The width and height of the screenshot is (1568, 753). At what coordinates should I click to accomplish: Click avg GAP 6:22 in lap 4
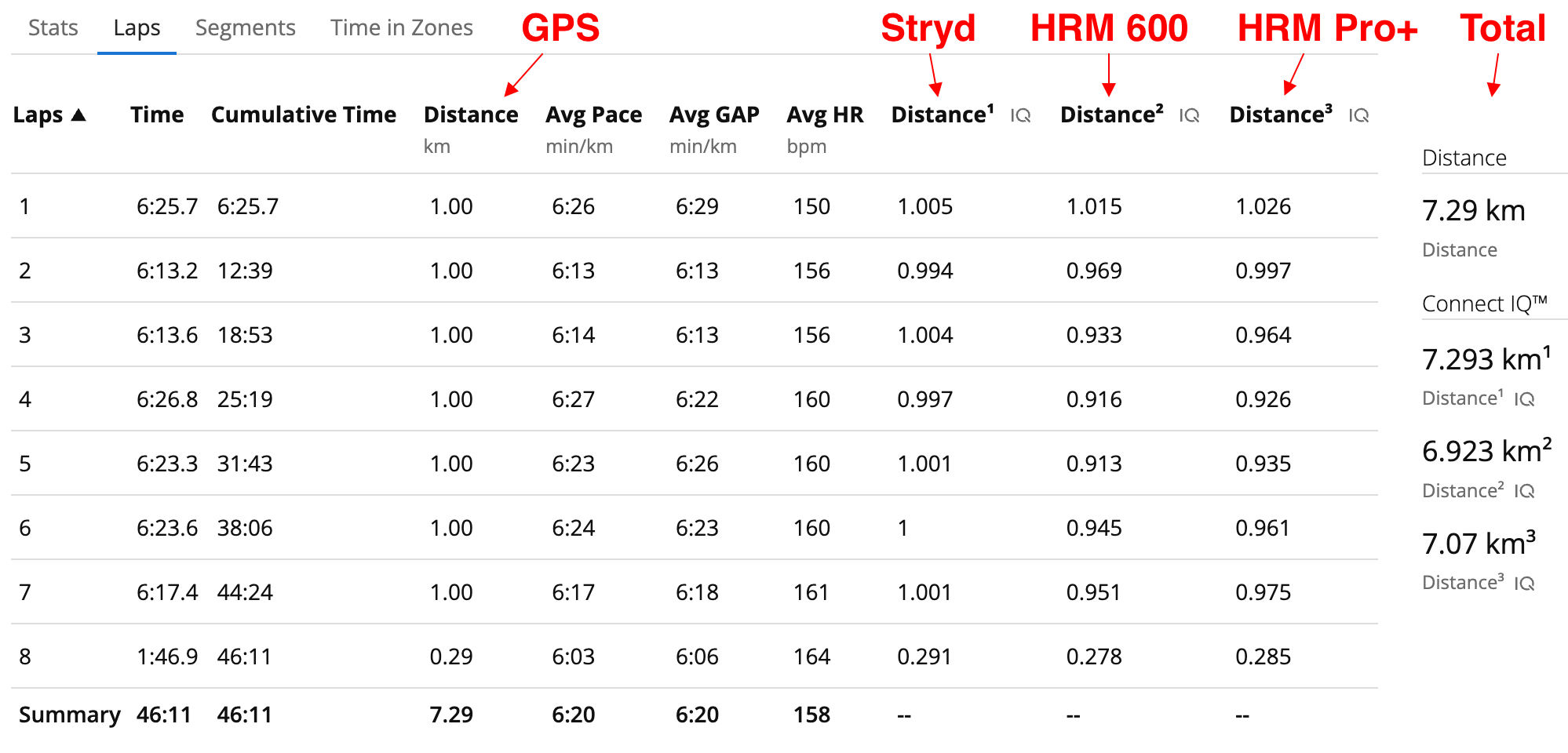pyautogui.click(x=697, y=399)
